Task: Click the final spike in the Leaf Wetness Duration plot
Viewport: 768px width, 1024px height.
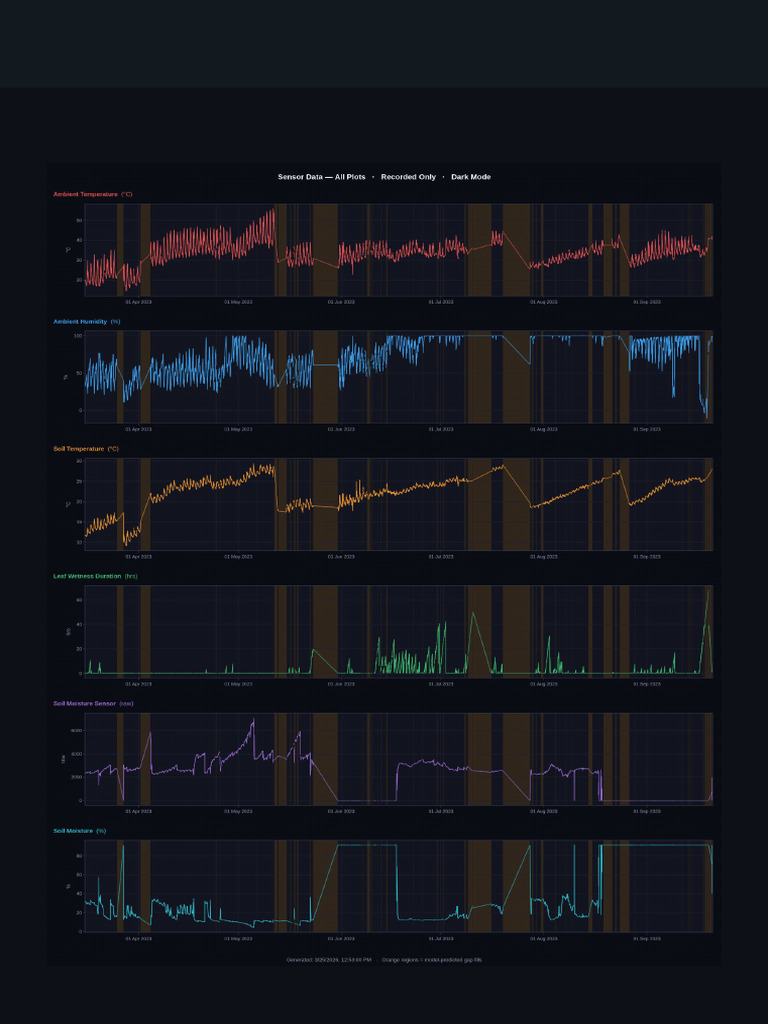Action: [x=708, y=631]
